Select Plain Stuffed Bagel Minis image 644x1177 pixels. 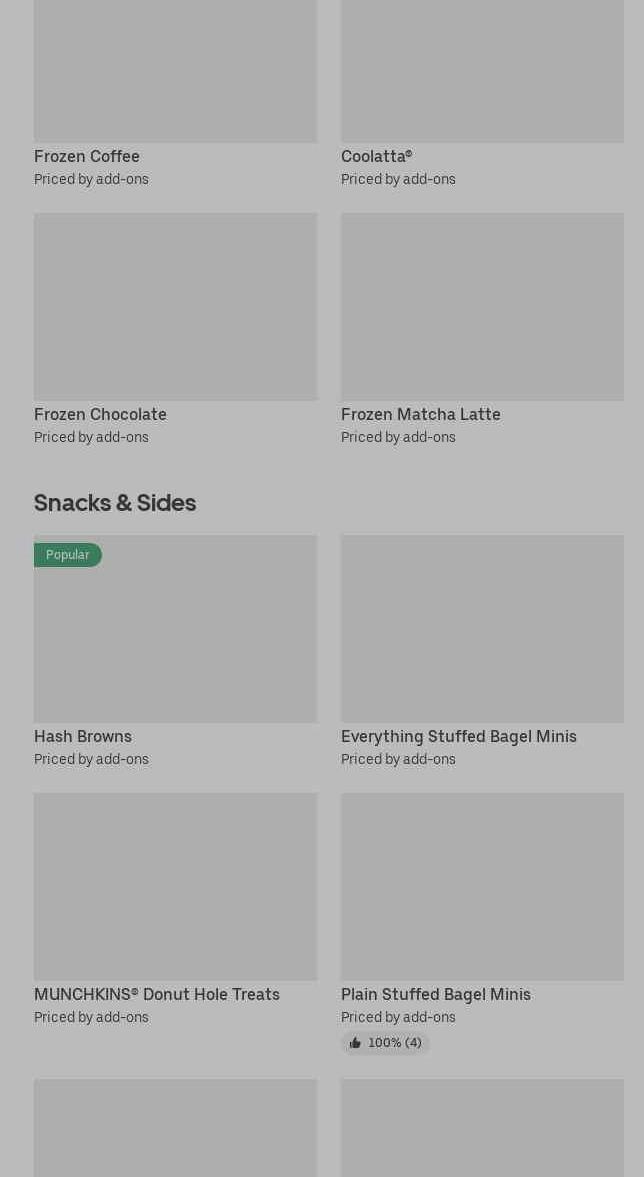point(482,886)
